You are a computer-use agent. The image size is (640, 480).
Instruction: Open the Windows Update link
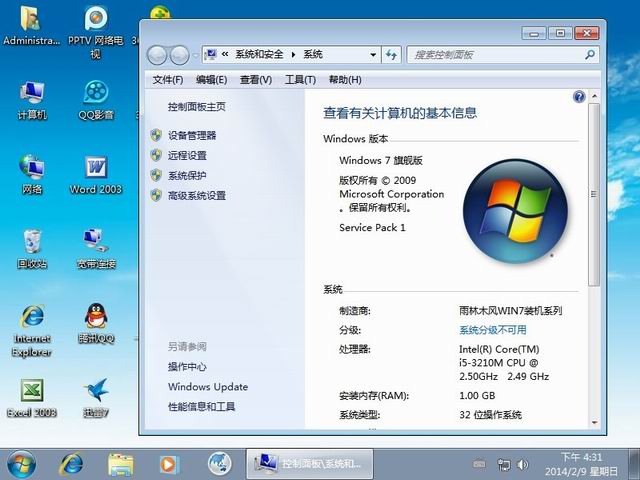[208, 387]
